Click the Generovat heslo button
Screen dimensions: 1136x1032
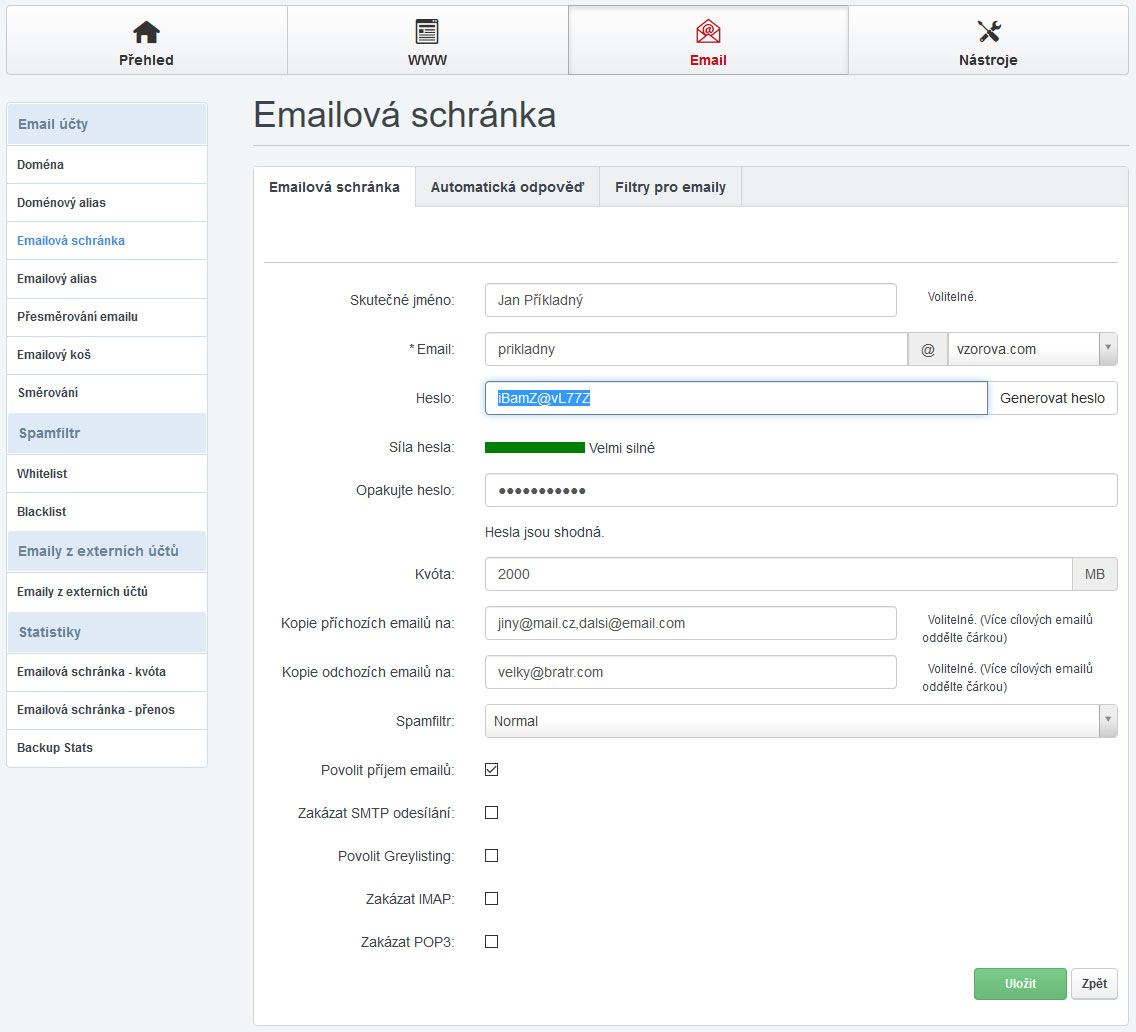1052,398
